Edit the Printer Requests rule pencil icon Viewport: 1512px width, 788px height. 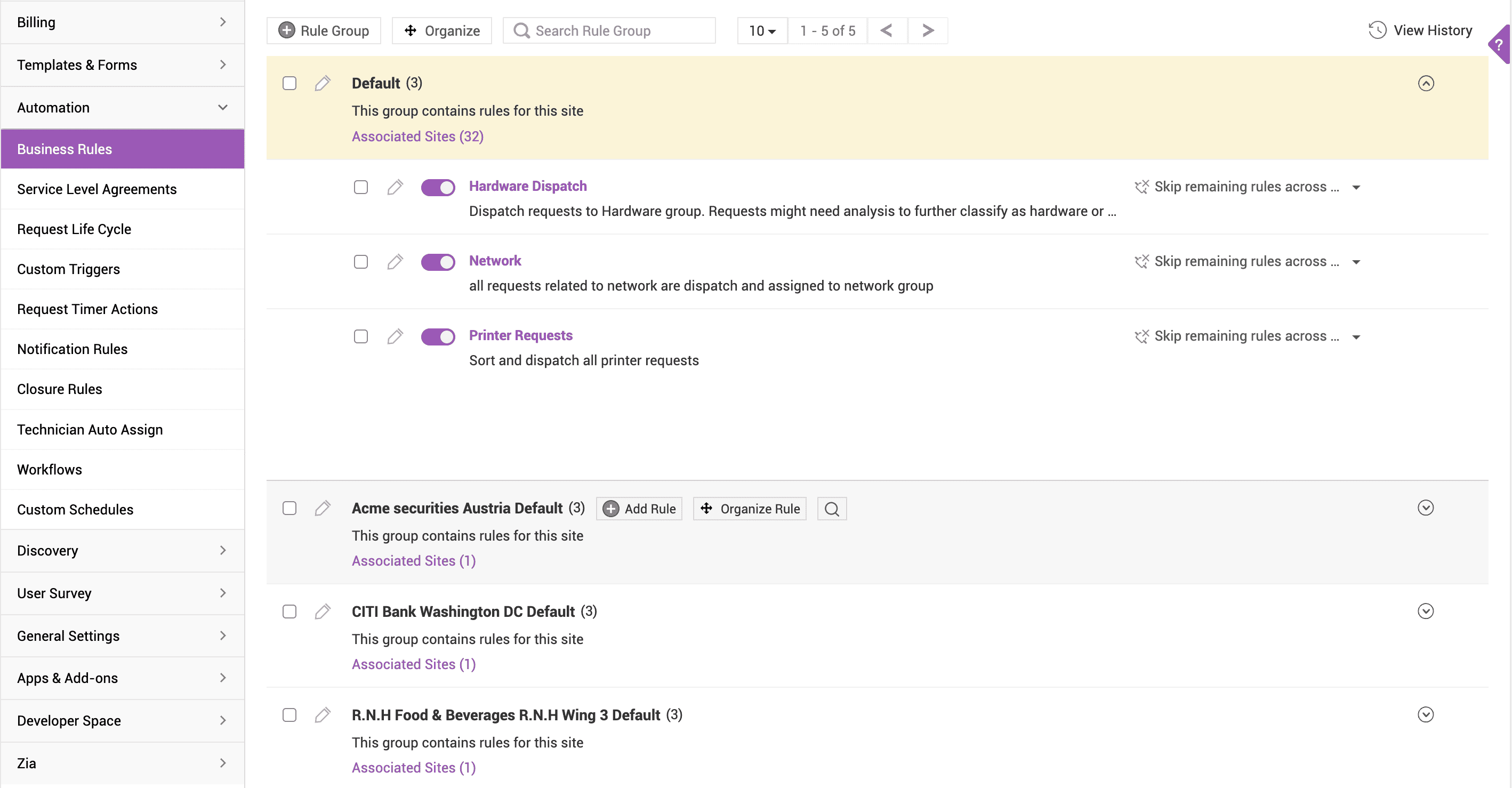pyautogui.click(x=395, y=336)
